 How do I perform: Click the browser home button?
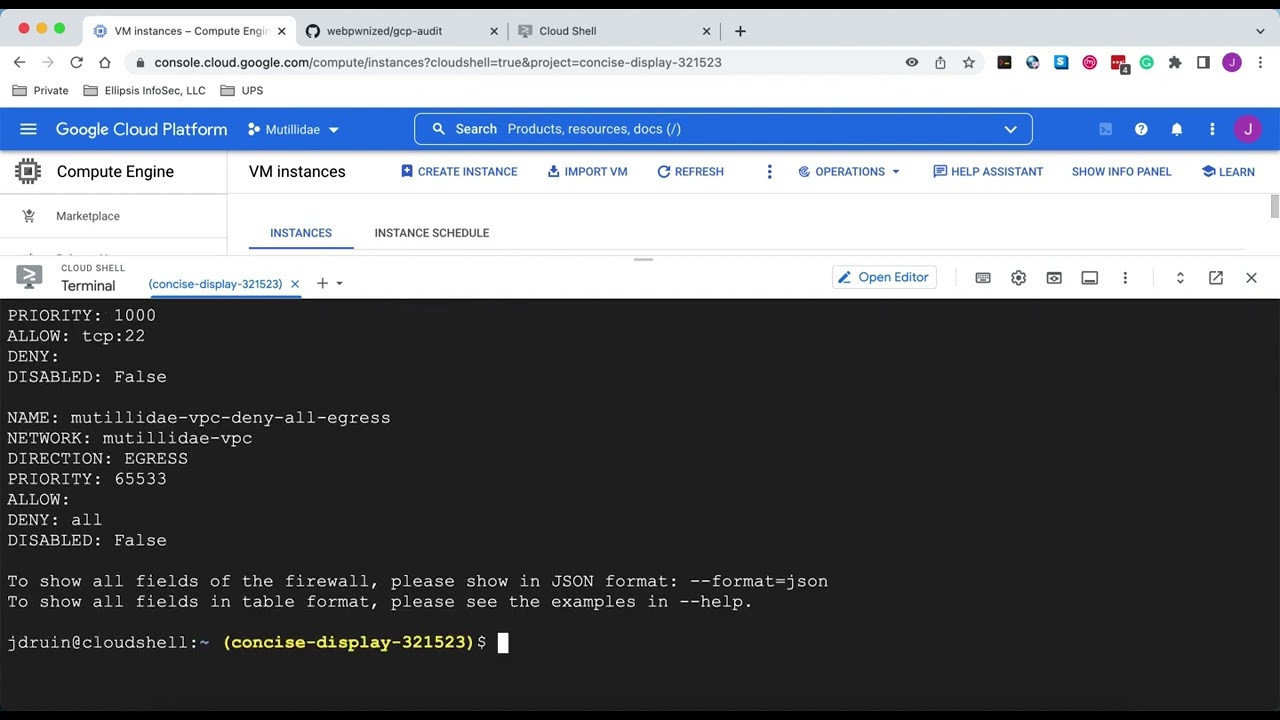point(104,62)
